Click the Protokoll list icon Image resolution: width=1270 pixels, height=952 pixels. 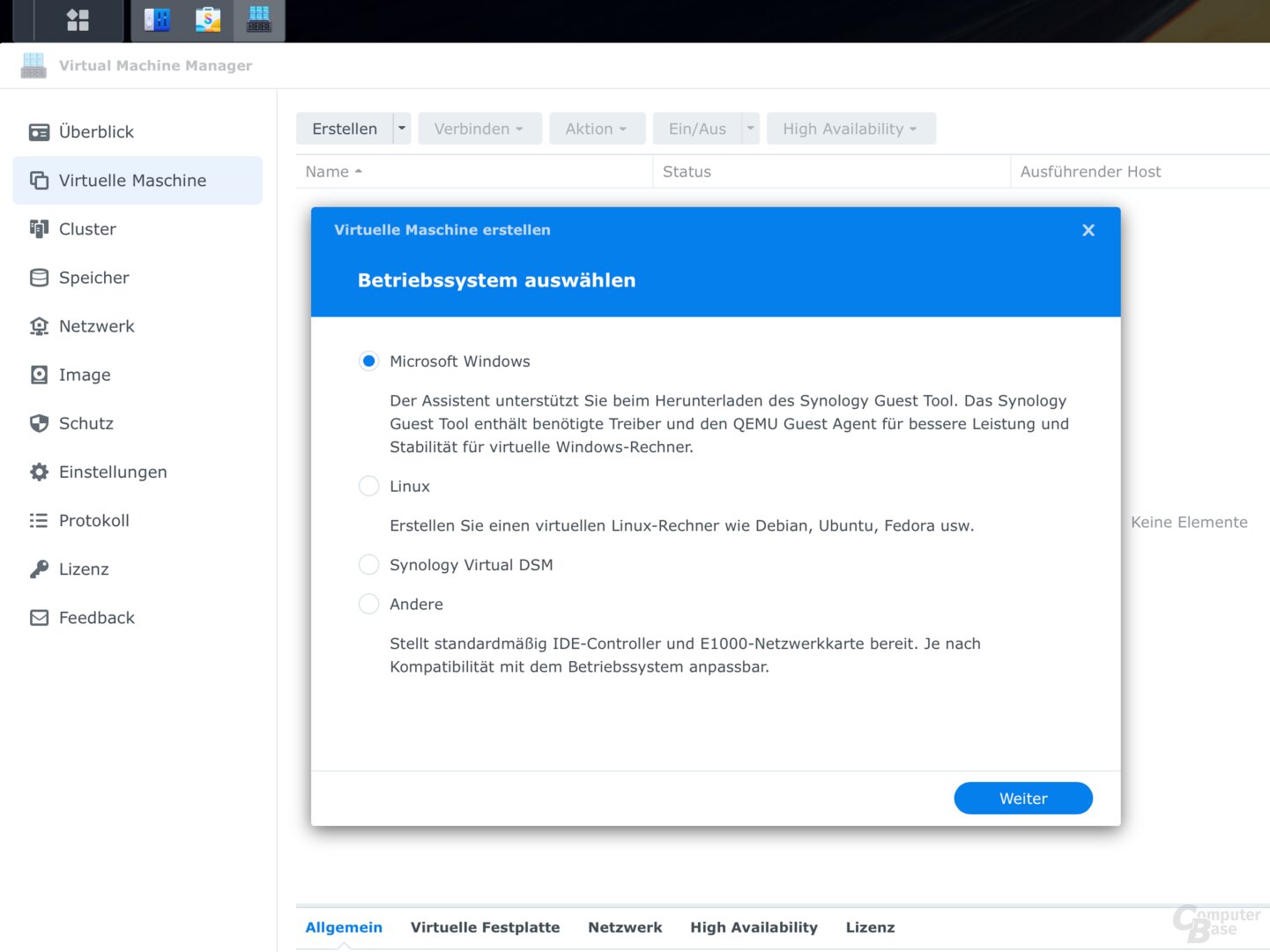click(x=39, y=520)
